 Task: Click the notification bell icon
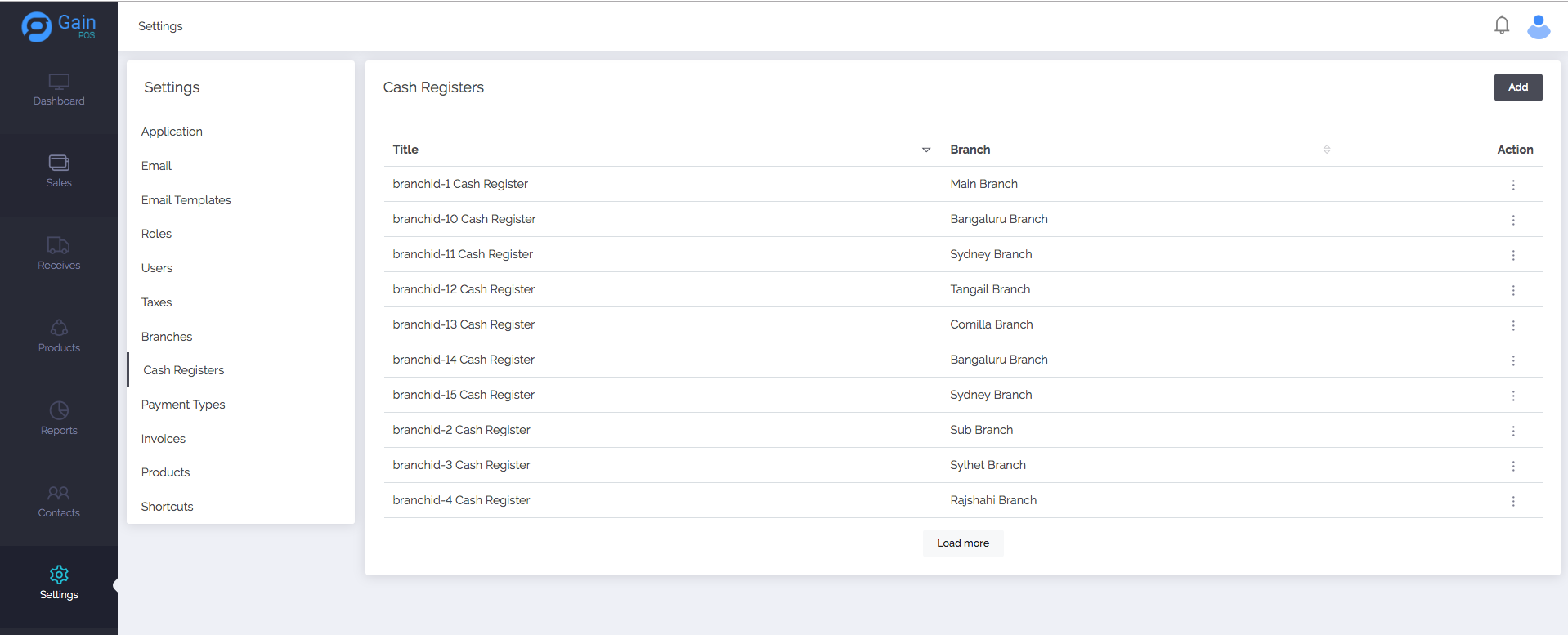click(x=1501, y=25)
